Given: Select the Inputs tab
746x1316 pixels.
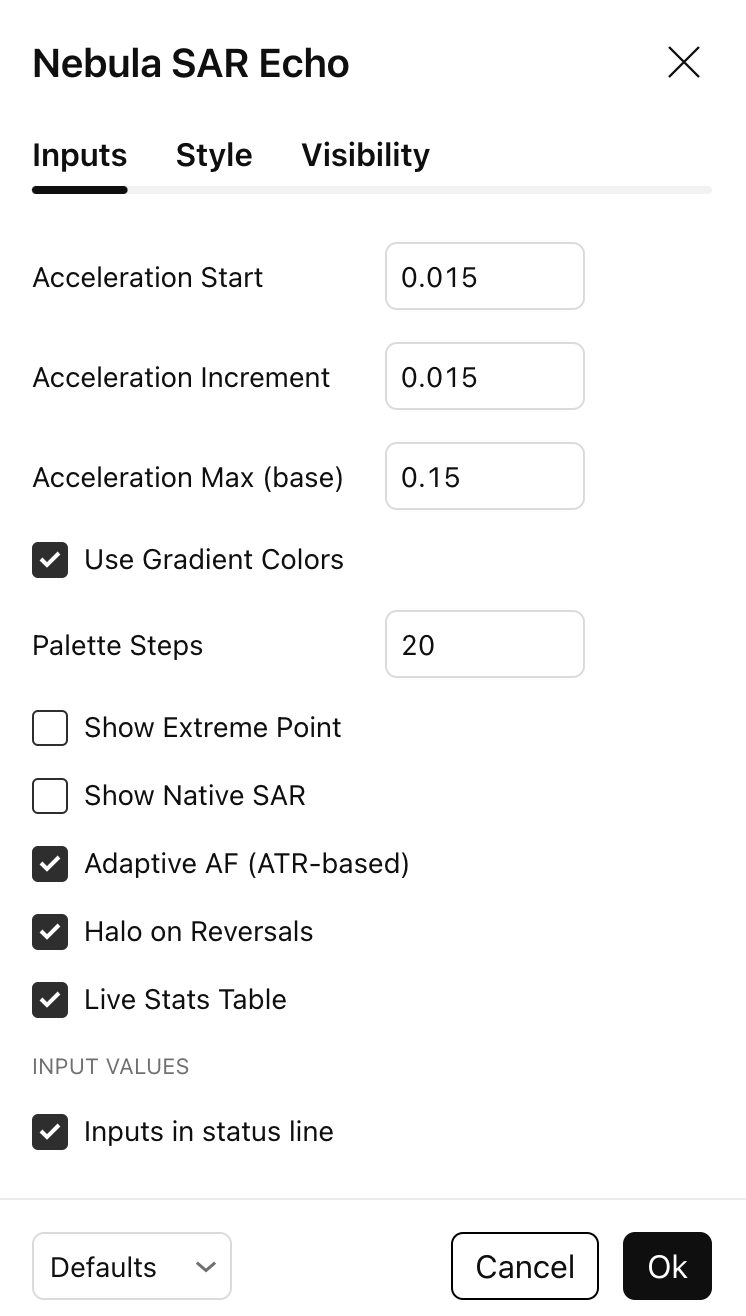Looking at the screenshot, I should pyautogui.click(x=80, y=155).
